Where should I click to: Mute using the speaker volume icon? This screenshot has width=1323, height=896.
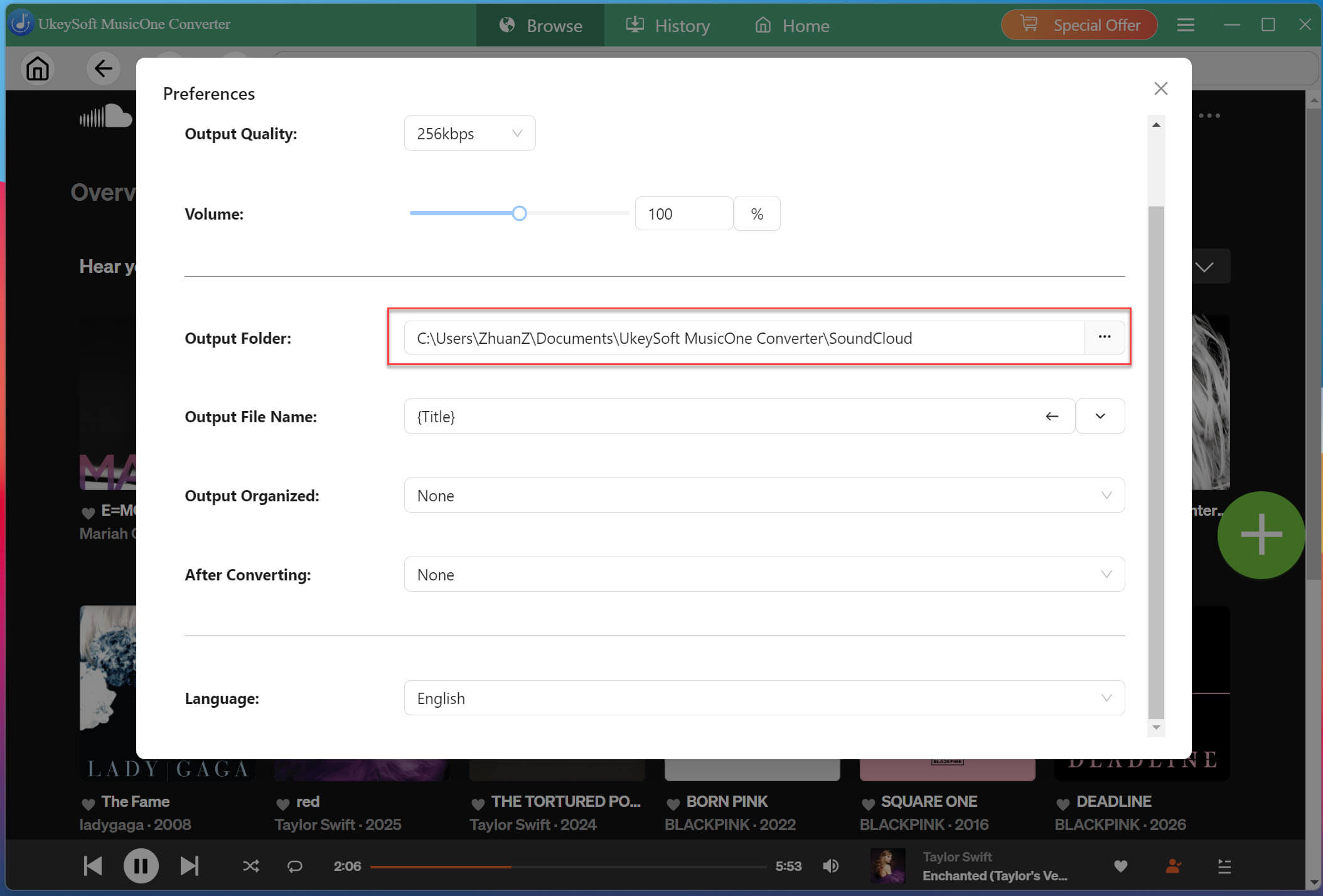(830, 866)
